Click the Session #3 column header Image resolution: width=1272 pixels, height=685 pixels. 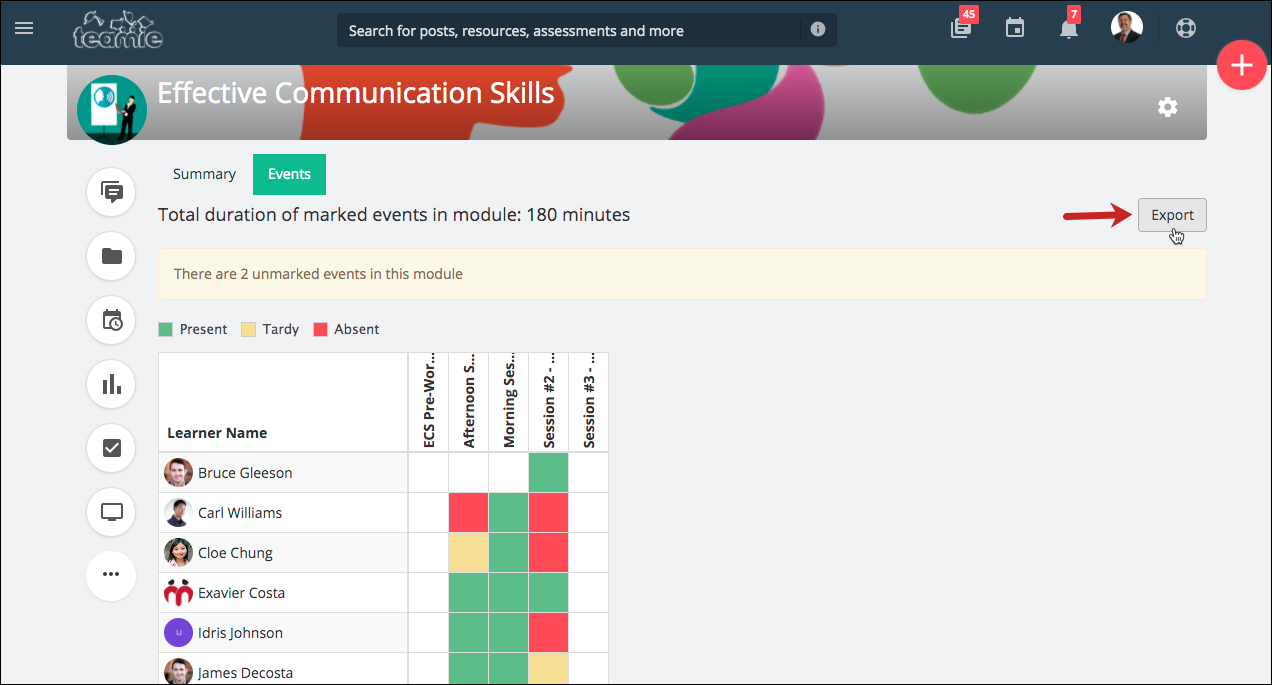tap(589, 401)
